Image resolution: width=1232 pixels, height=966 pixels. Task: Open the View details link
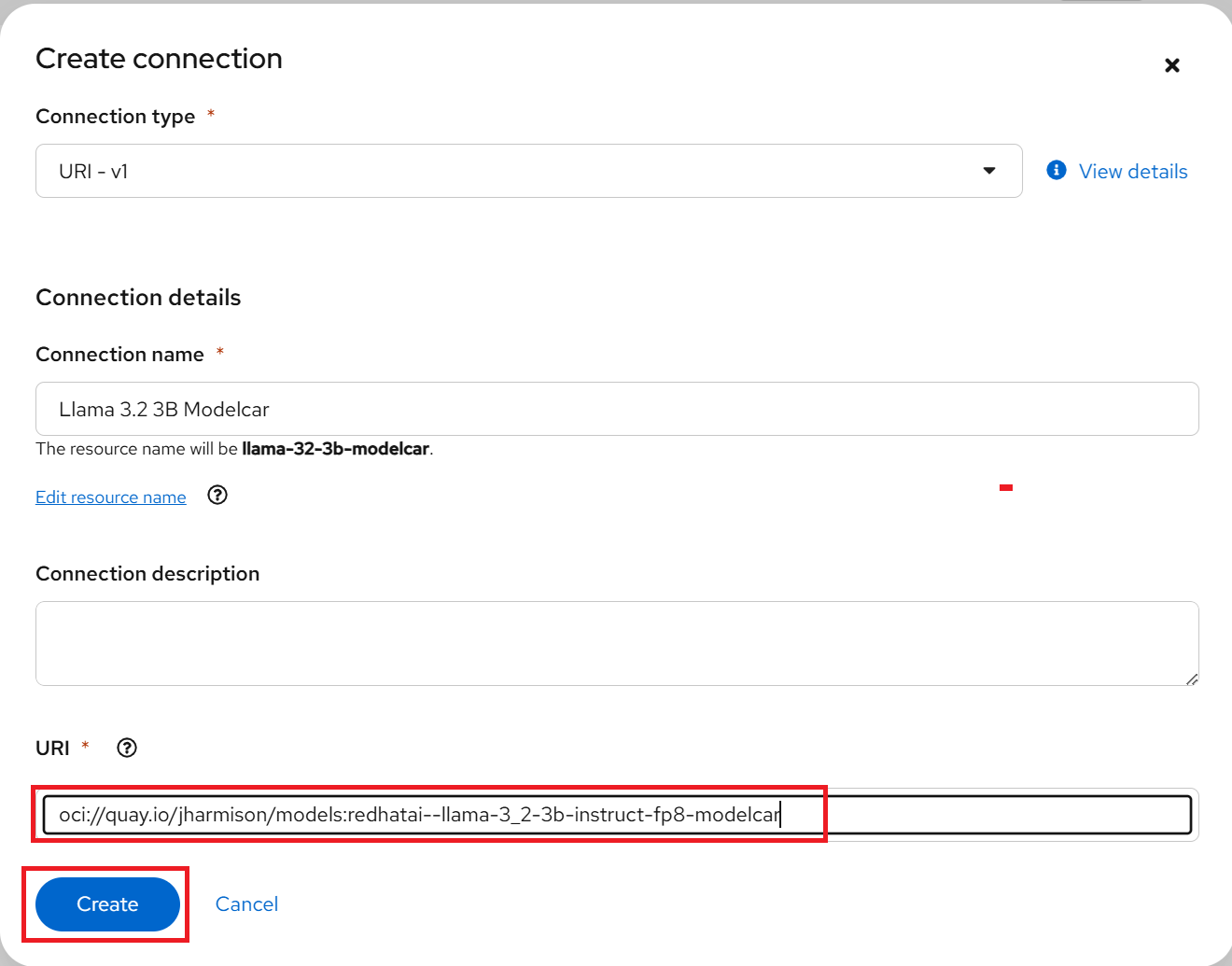(1133, 172)
